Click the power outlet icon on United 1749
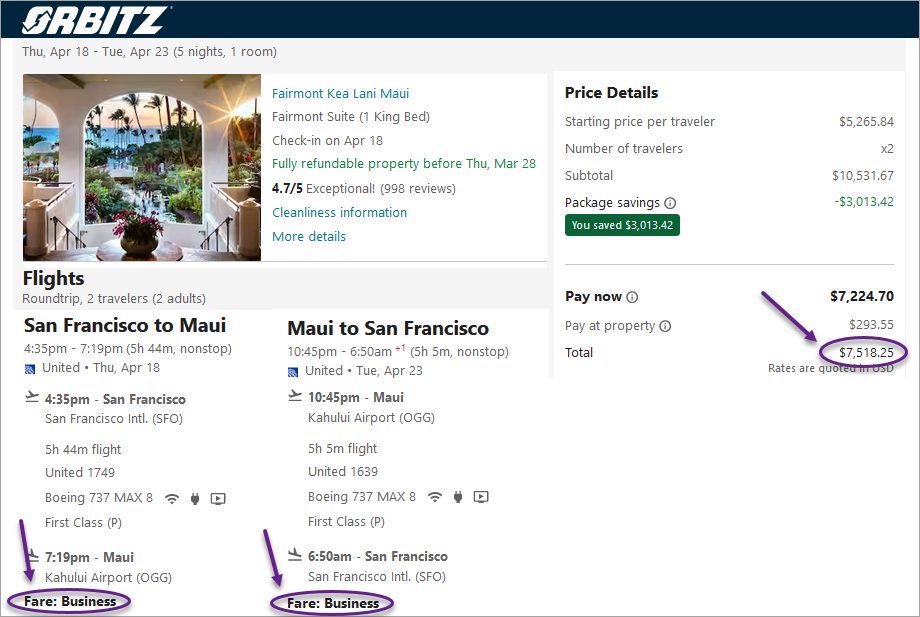The width and height of the screenshot is (920, 617). [195, 499]
